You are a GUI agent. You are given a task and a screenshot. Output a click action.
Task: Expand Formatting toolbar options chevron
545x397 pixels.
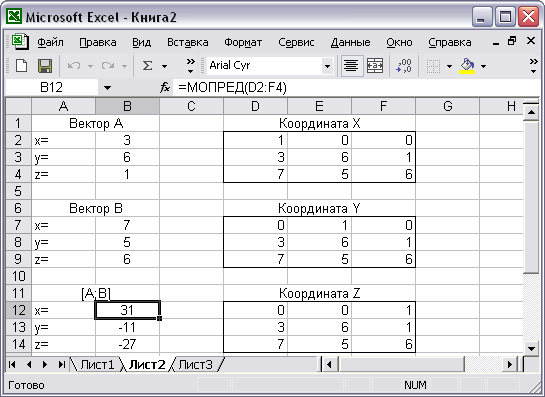coord(533,66)
